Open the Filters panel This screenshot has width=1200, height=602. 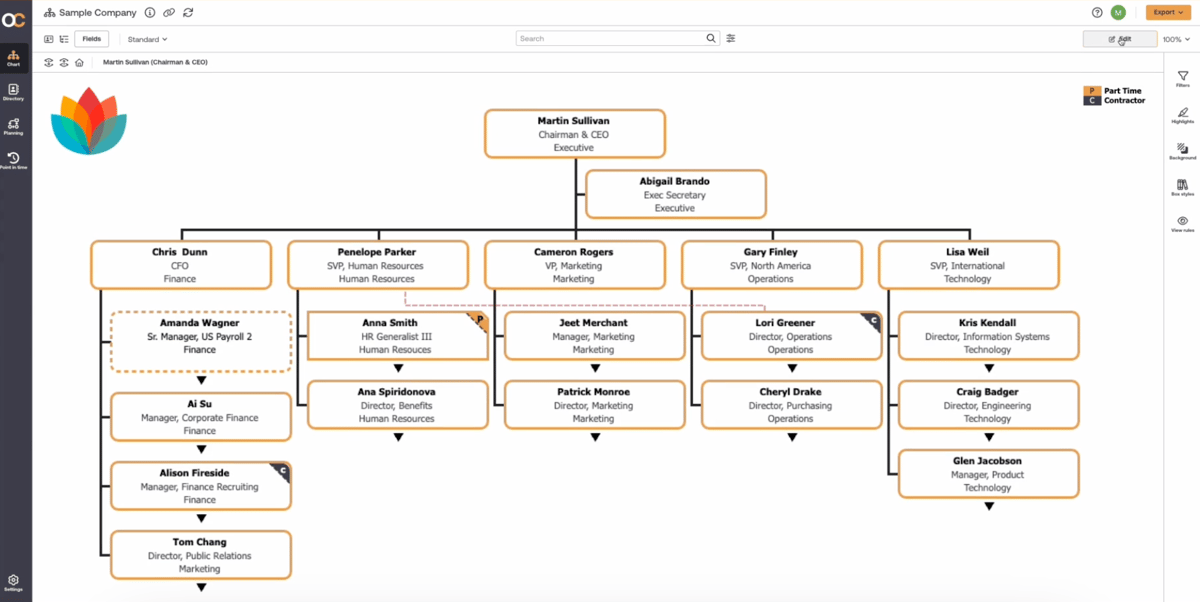(x=1182, y=79)
